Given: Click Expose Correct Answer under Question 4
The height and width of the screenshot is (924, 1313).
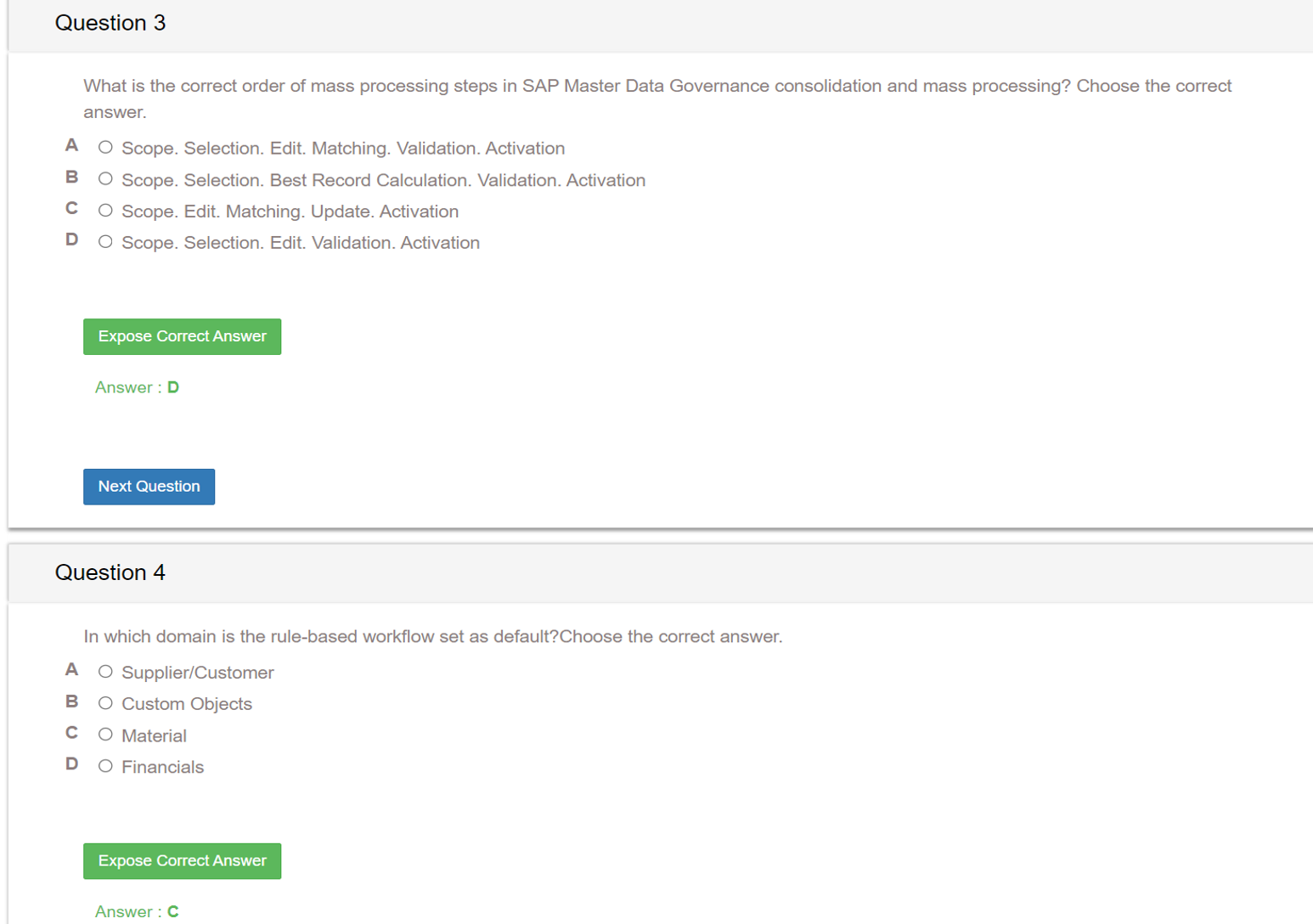Looking at the screenshot, I should point(182,861).
